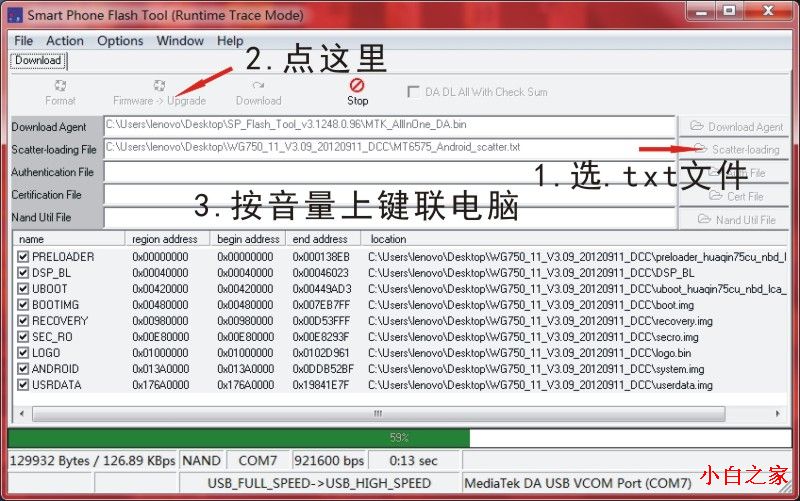This screenshot has height=501, width=800.
Task: Click end address 0x000138EB
Action: pos(321,257)
